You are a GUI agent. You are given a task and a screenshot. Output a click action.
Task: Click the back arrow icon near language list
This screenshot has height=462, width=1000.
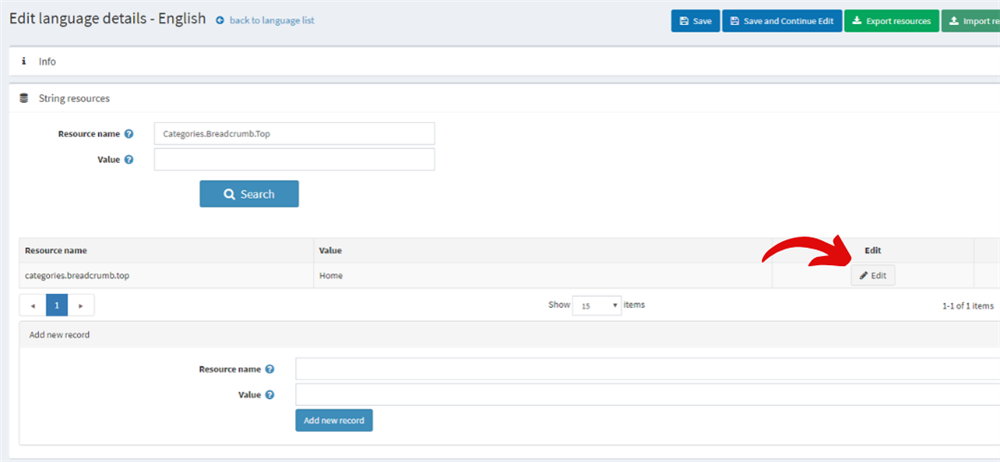(x=220, y=20)
